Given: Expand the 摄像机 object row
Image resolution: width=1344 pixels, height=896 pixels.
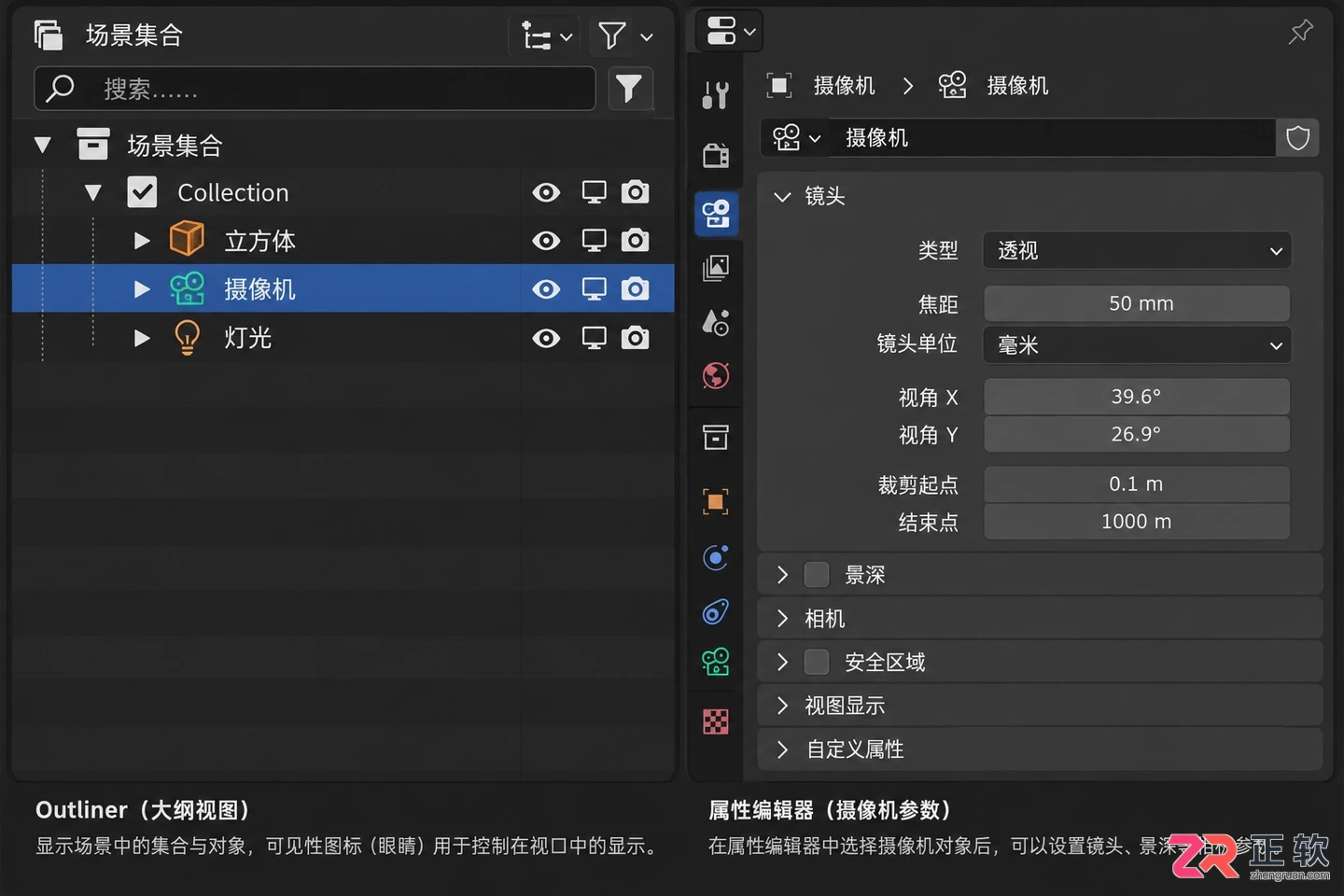Looking at the screenshot, I should pyautogui.click(x=142, y=289).
